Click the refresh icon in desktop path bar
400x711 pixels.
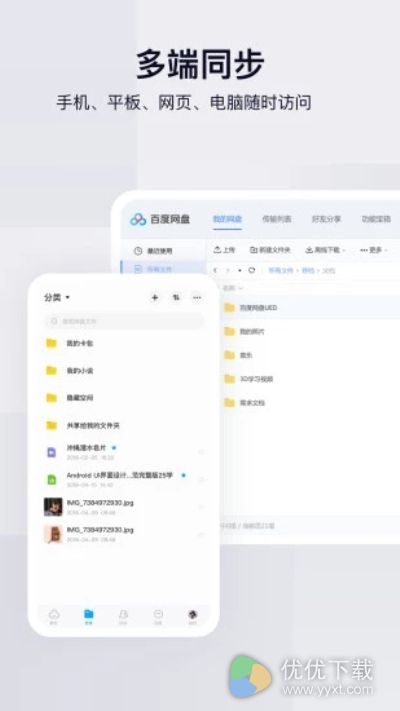click(252, 270)
